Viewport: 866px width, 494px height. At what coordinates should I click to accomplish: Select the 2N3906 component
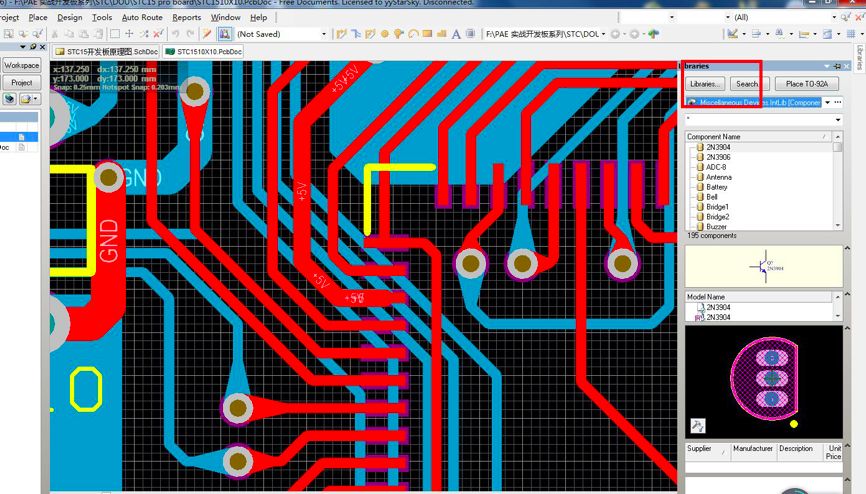tap(718, 157)
